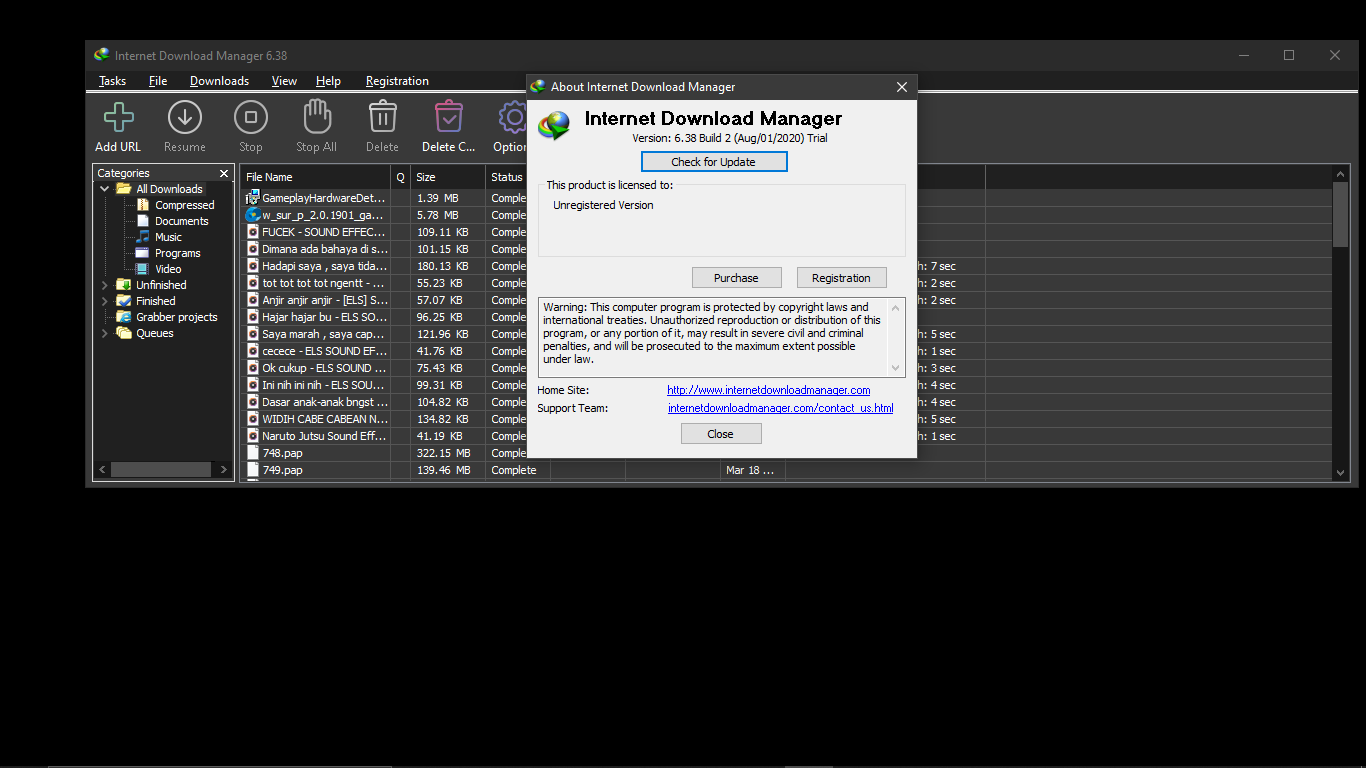Sort by Size column header
1366x768 pixels.
pyautogui.click(x=448, y=177)
